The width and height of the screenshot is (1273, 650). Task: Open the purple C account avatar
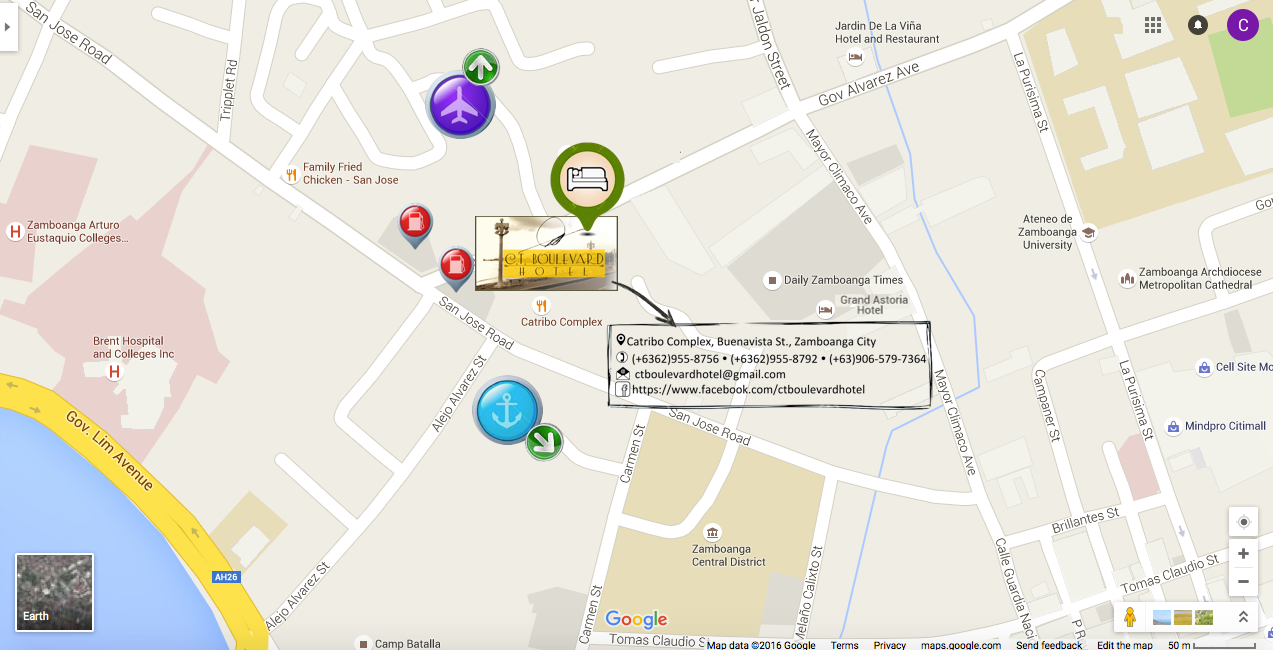pyautogui.click(x=1243, y=26)
